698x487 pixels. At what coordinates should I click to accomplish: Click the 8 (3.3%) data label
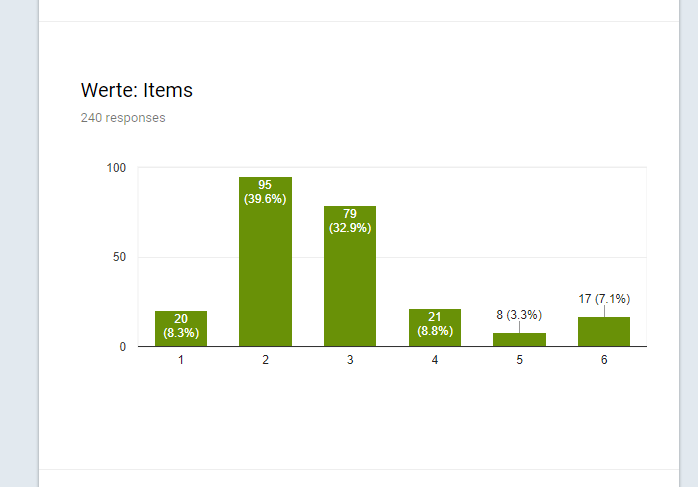(x=519, y=315)
